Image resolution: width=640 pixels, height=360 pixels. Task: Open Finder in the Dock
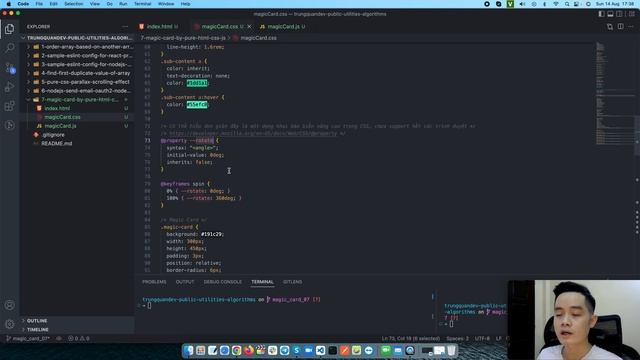pyautogui.click(x=188, y=350)
